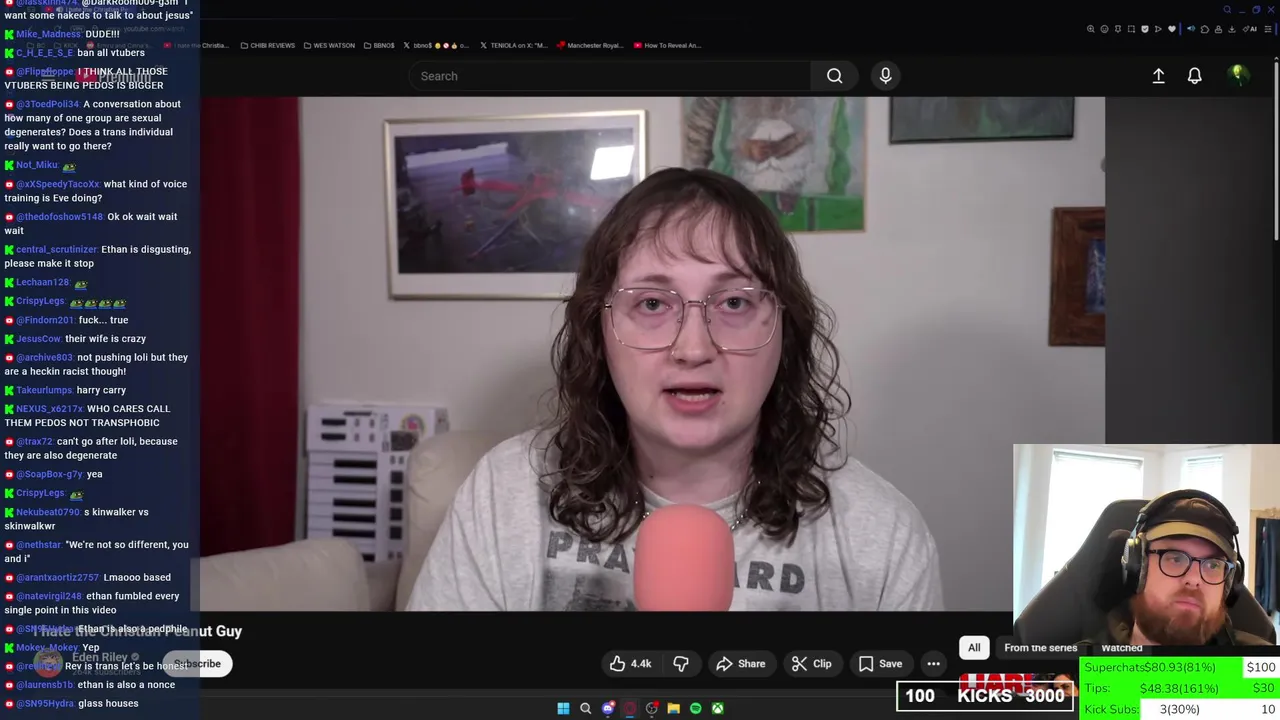Open the browser downloads arrow icon
The image size is (1280, 720).
(1232, 29)
